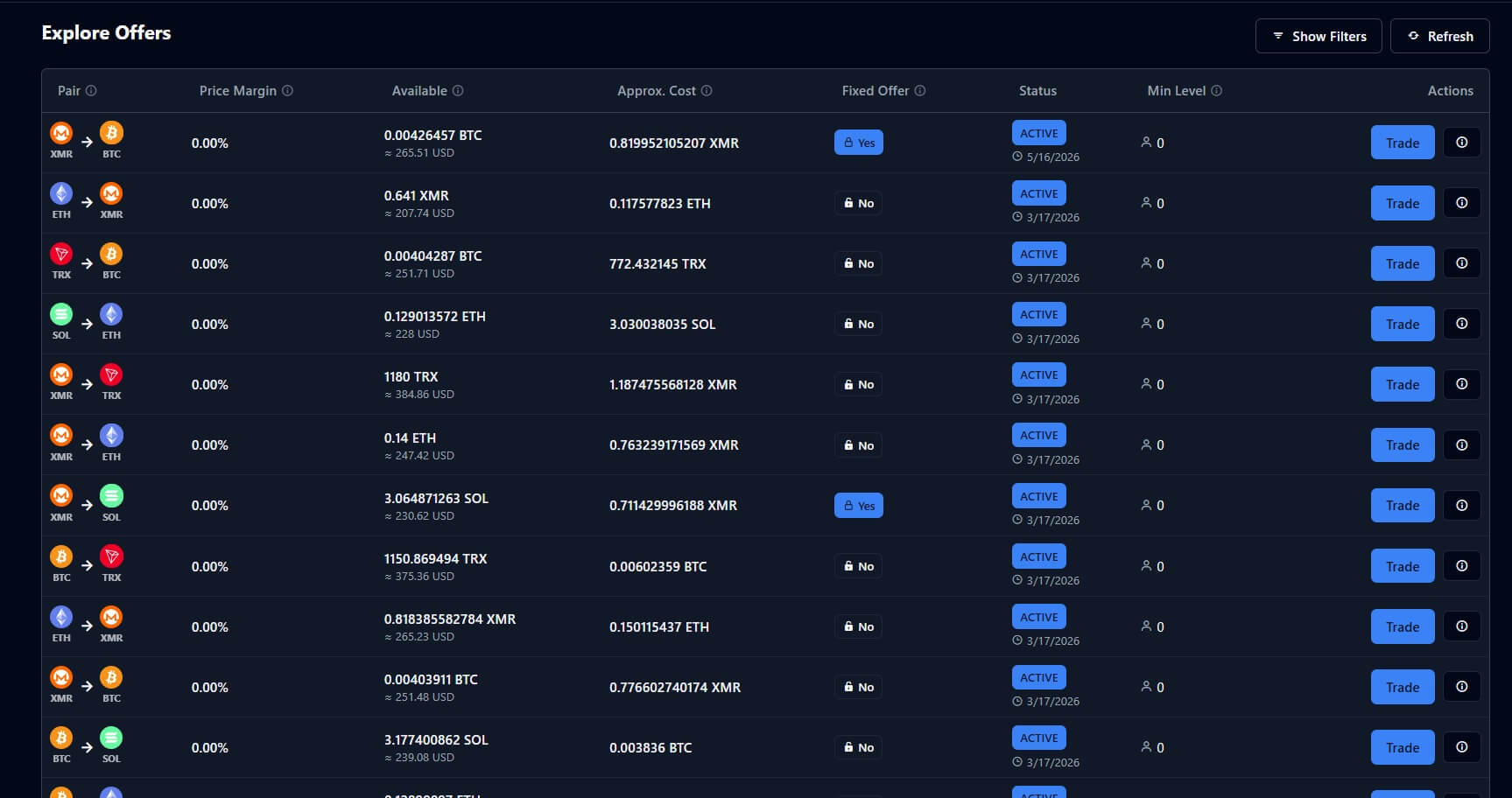Select the 772.432145 TRX cost value
The width and height of the screenshot is (1512, 798).
[658, 263]
